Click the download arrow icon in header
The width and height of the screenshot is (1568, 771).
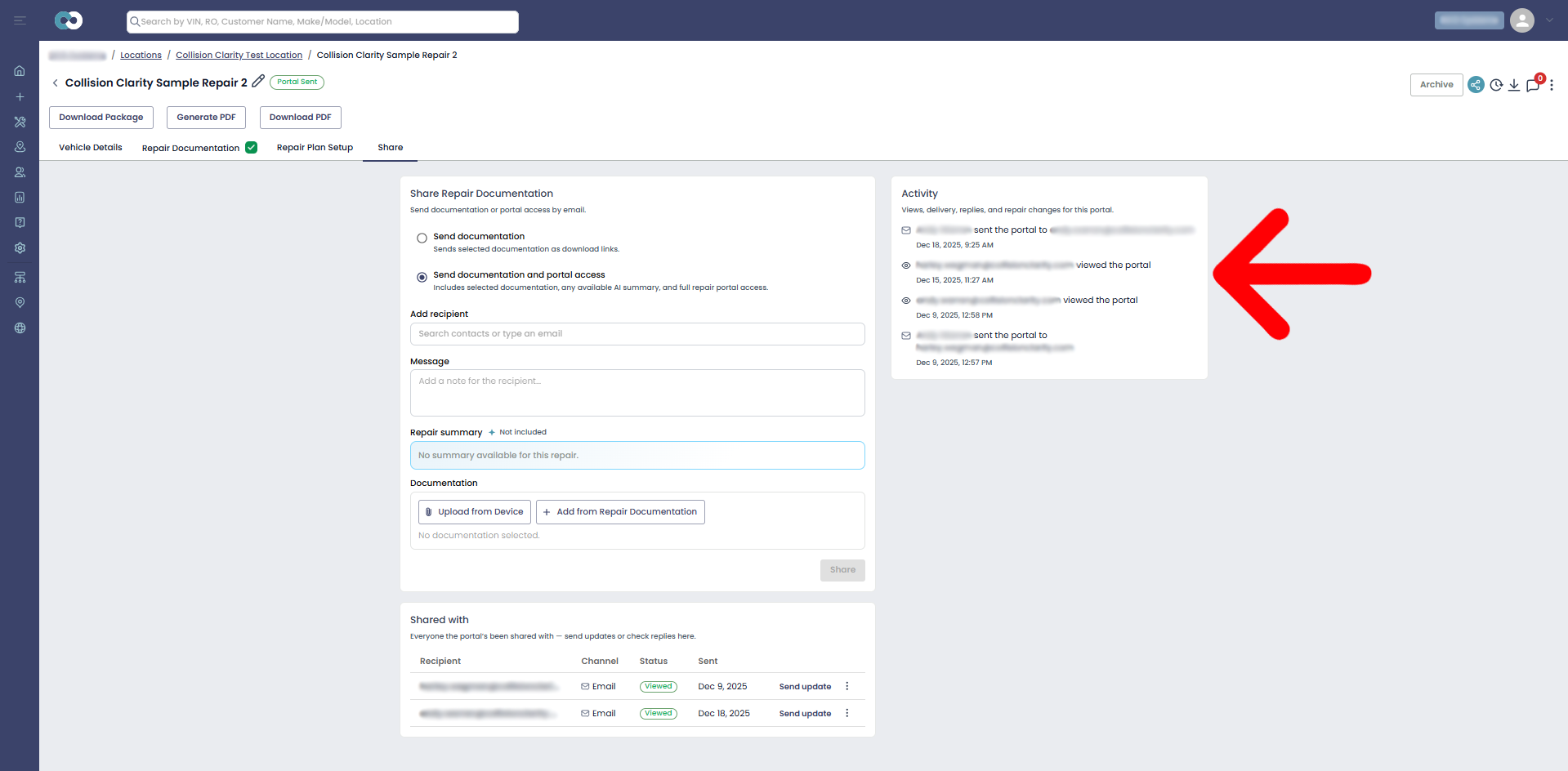click(1514, 85)
